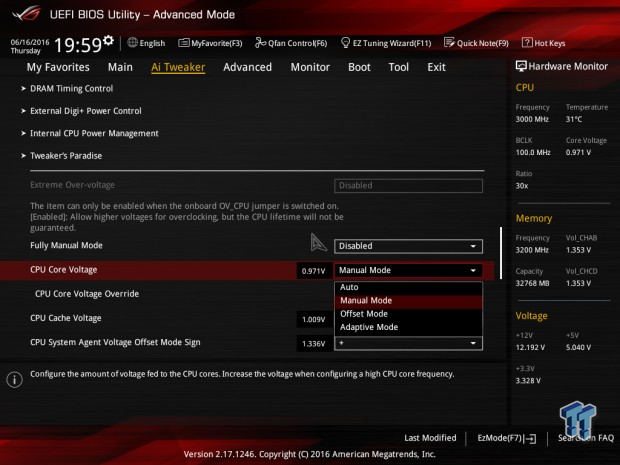This screenshot has width=620, height=465.
Task: Open the My Favorites tab
Action: [x=58, y=67]
